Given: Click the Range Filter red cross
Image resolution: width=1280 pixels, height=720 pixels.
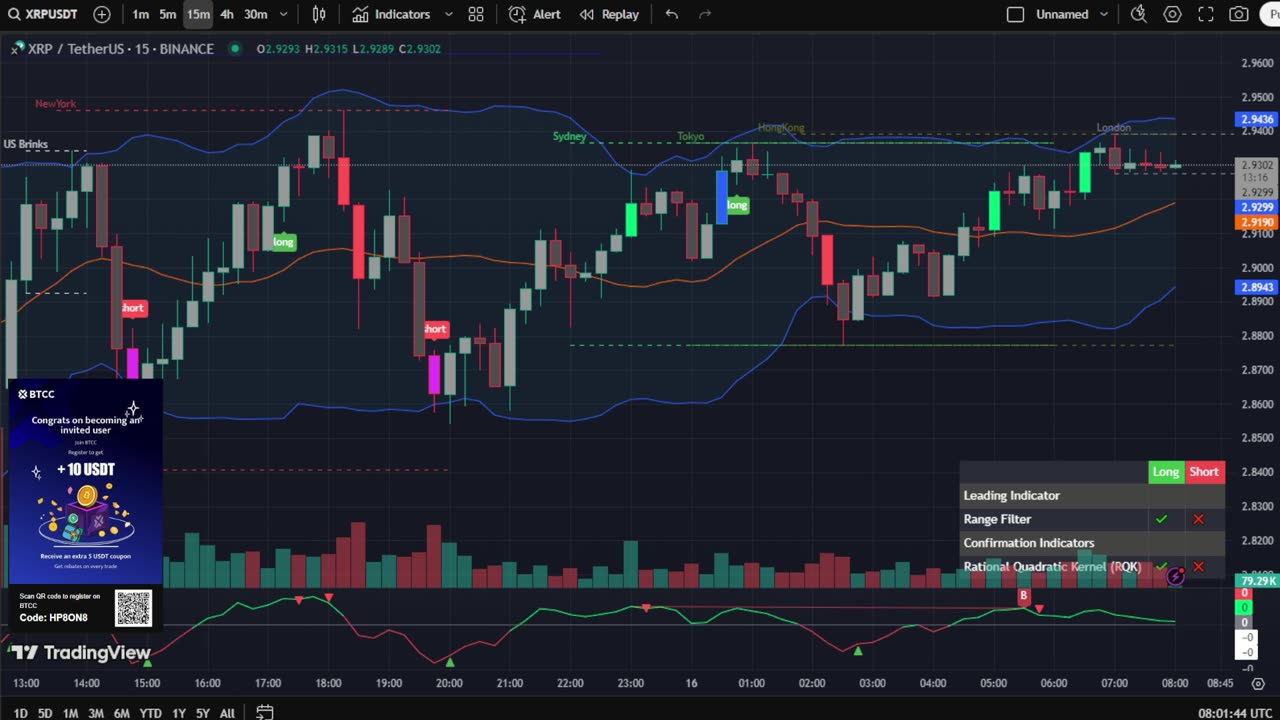Looking at the screenshot, I should pyautogui.click(x=1198, y=519).
